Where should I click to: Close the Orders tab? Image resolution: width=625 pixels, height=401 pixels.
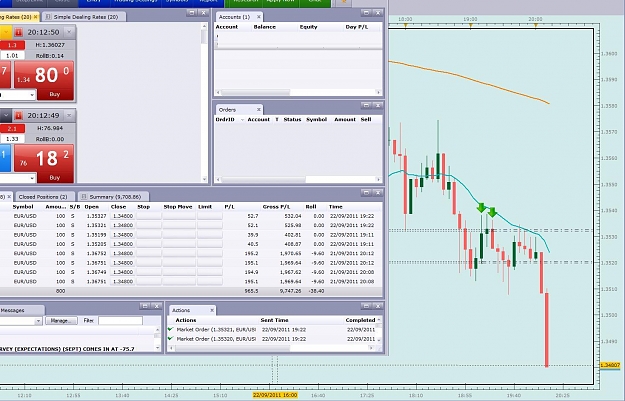point(259,110)
